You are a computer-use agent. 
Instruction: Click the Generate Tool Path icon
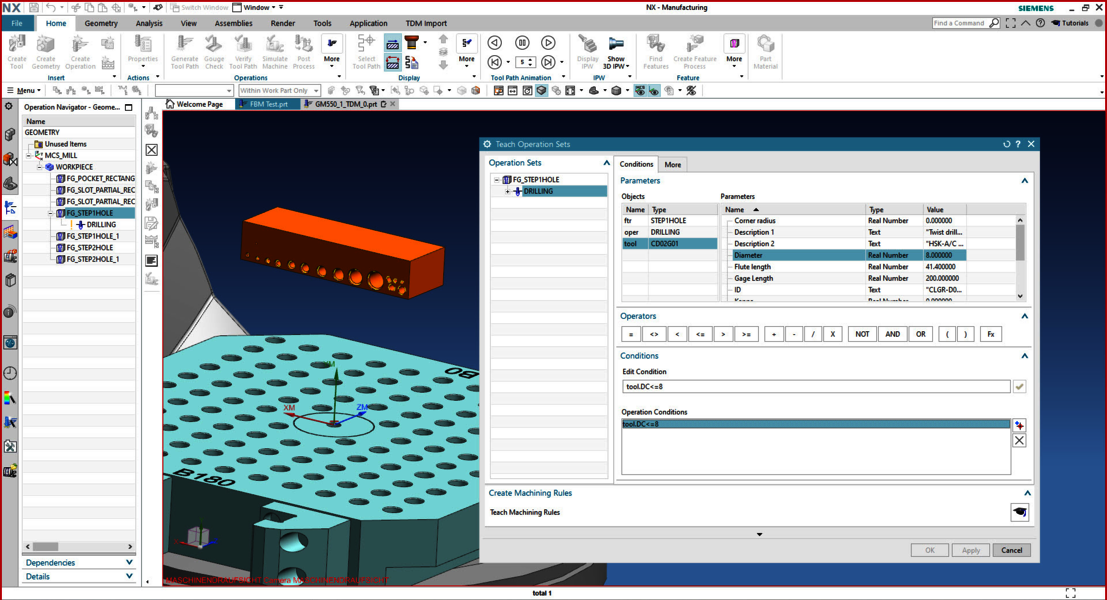tap(184, 52)
